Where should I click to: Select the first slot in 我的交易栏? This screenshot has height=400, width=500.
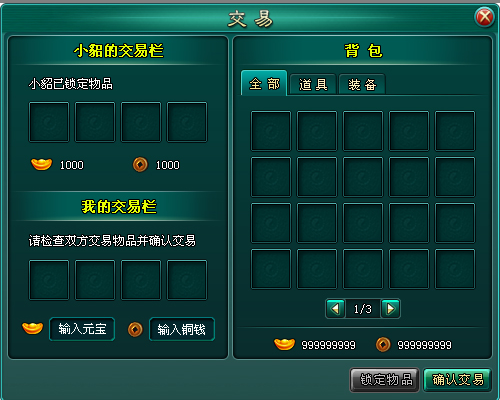coord(49,280)
